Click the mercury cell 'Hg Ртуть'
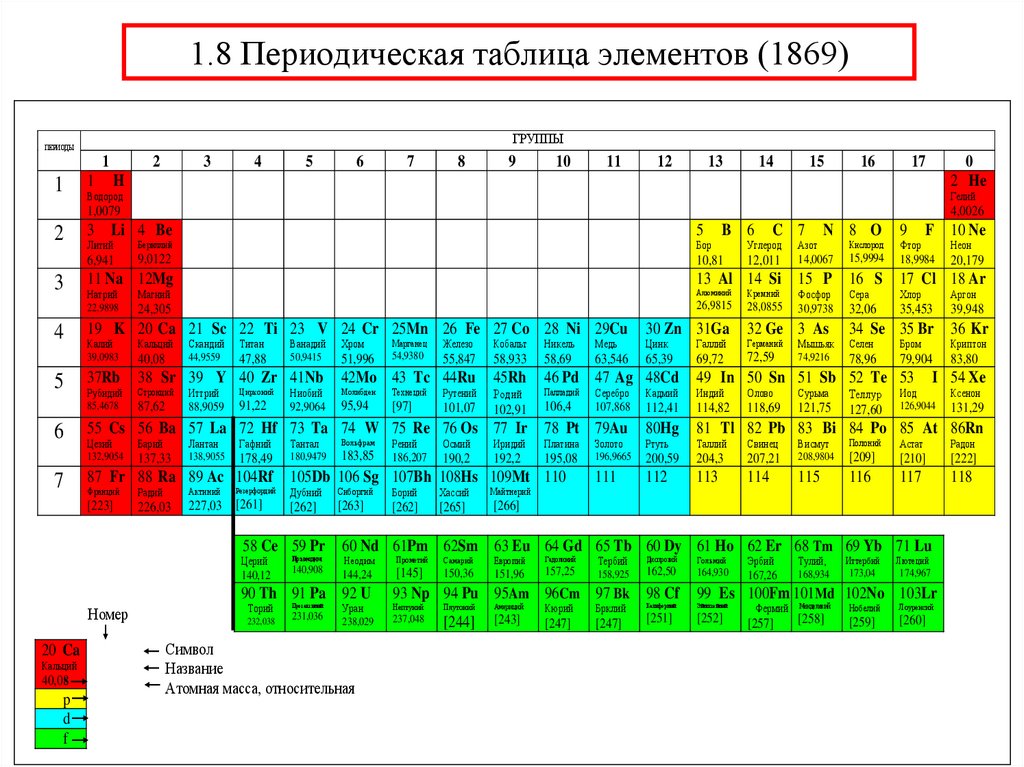 tap(665, 442)
